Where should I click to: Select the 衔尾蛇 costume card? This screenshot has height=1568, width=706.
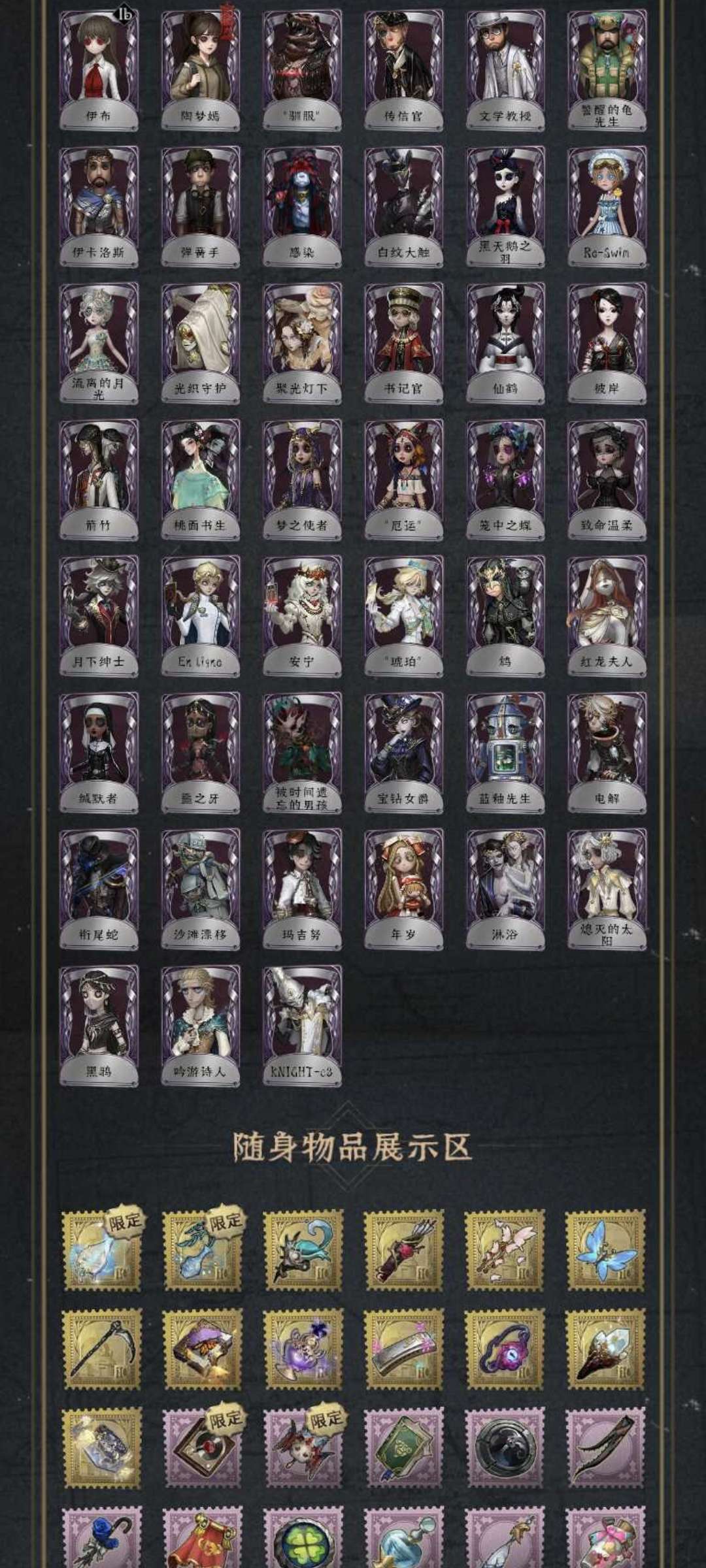coord(99,889)
